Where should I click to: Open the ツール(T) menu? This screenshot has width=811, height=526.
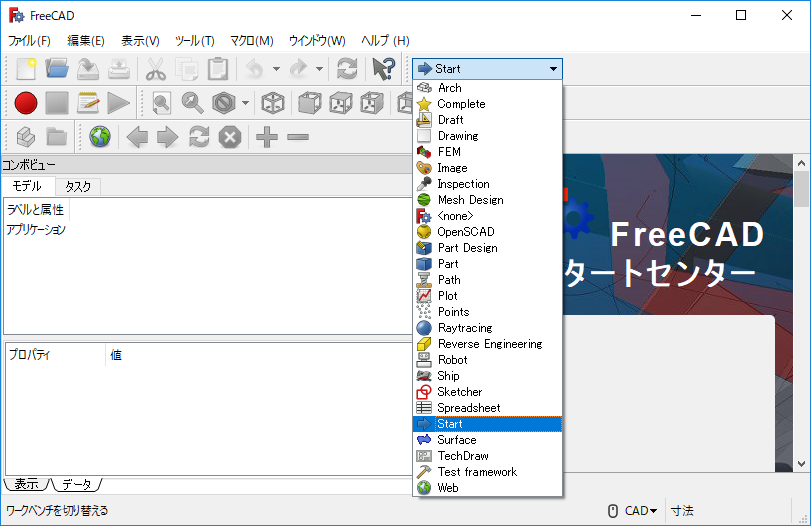coord(194,40)
